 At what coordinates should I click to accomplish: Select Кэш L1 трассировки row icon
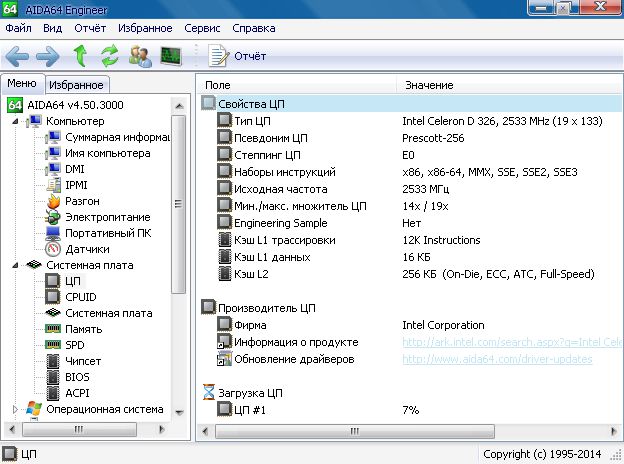(224, 240)
